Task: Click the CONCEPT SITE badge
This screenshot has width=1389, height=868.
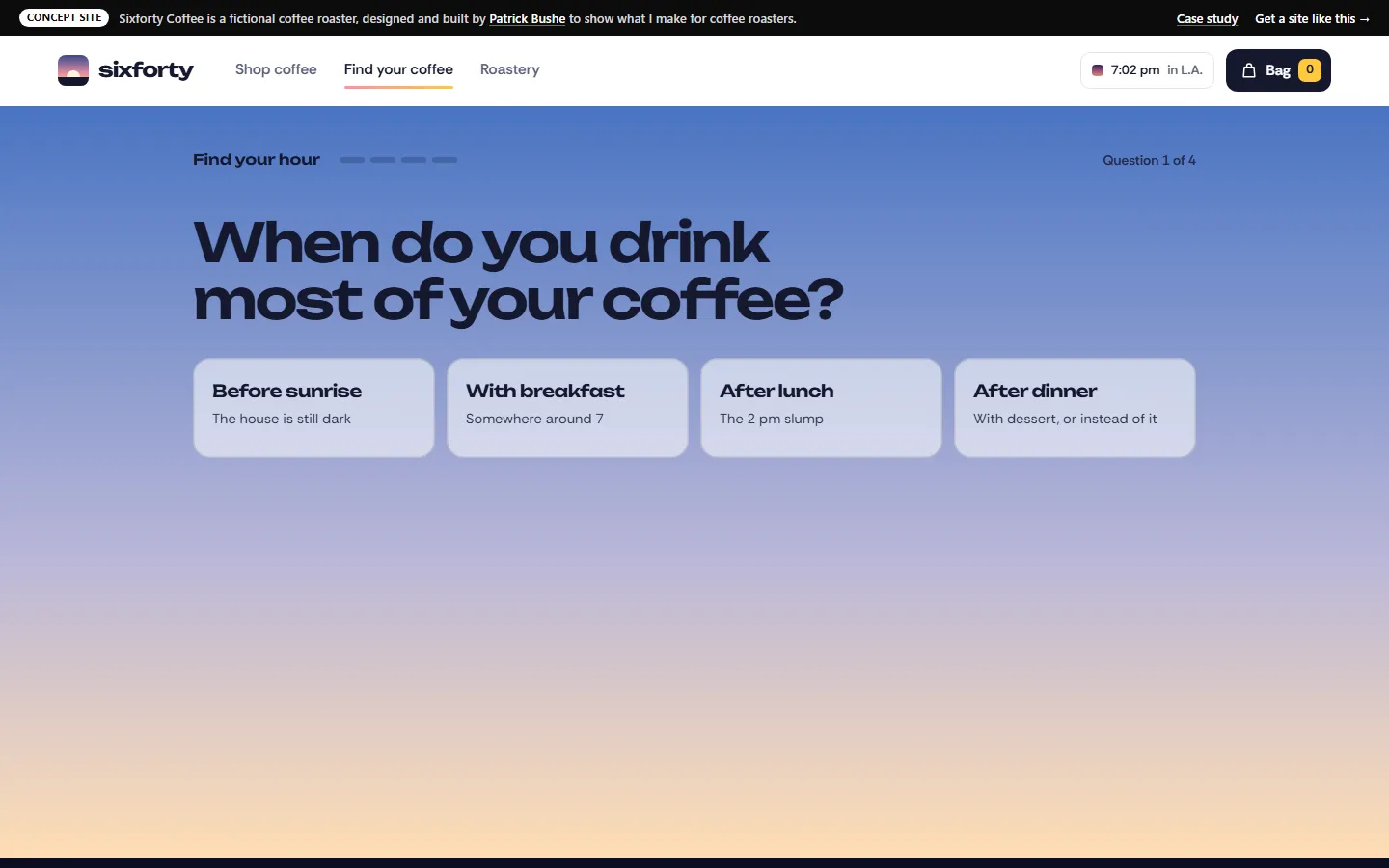Action: (x=65, y=18)
